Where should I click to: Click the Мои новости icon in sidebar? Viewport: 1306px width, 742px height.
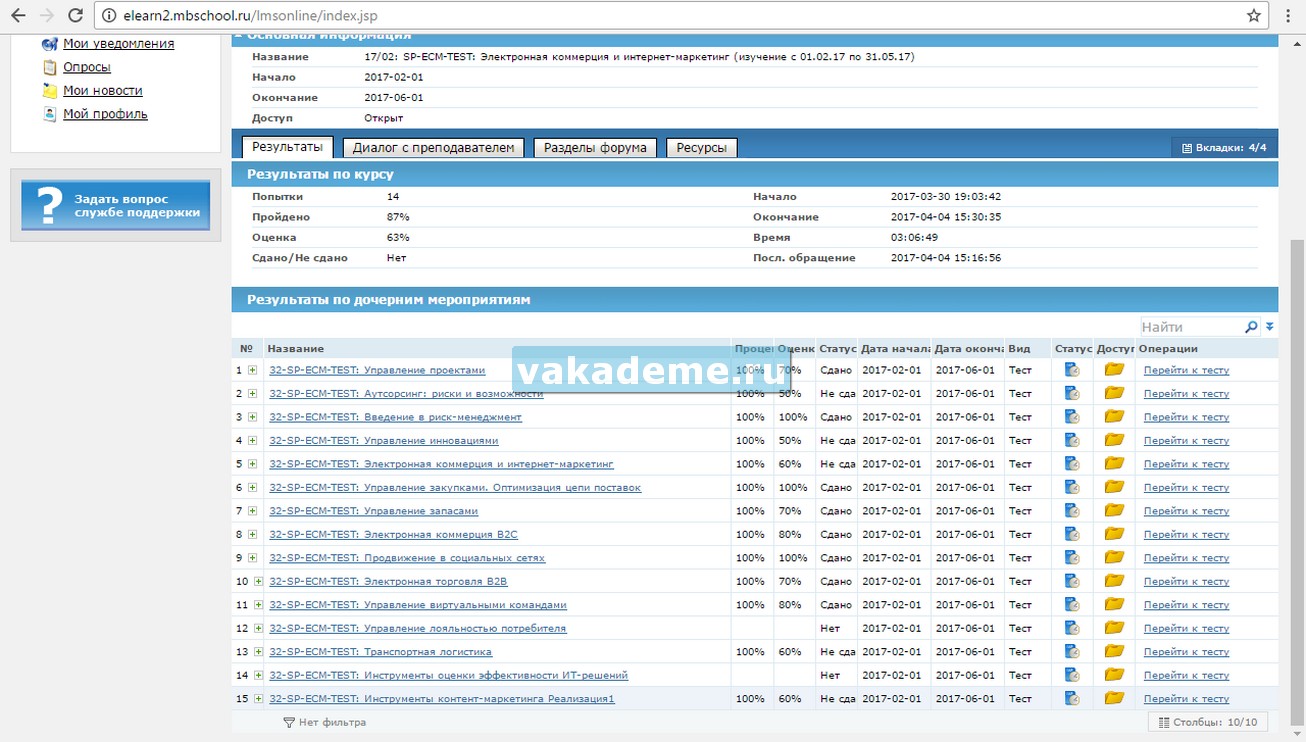pyautogui.click(x=50, y=91)
